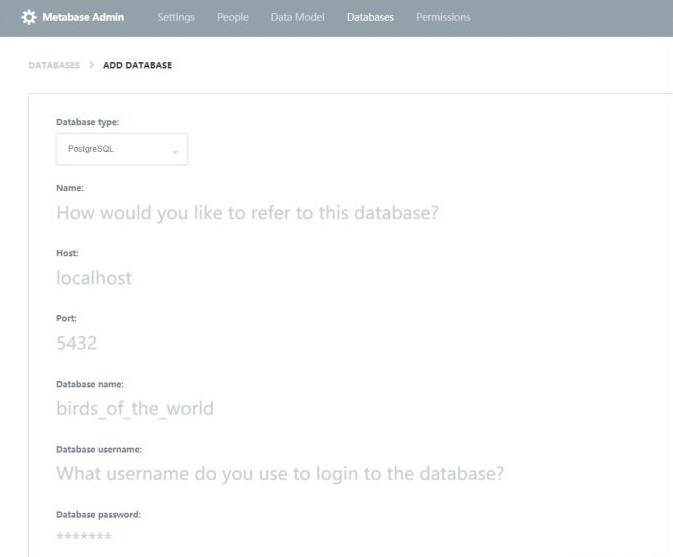Switch to the Permissions section

(442, 18)
